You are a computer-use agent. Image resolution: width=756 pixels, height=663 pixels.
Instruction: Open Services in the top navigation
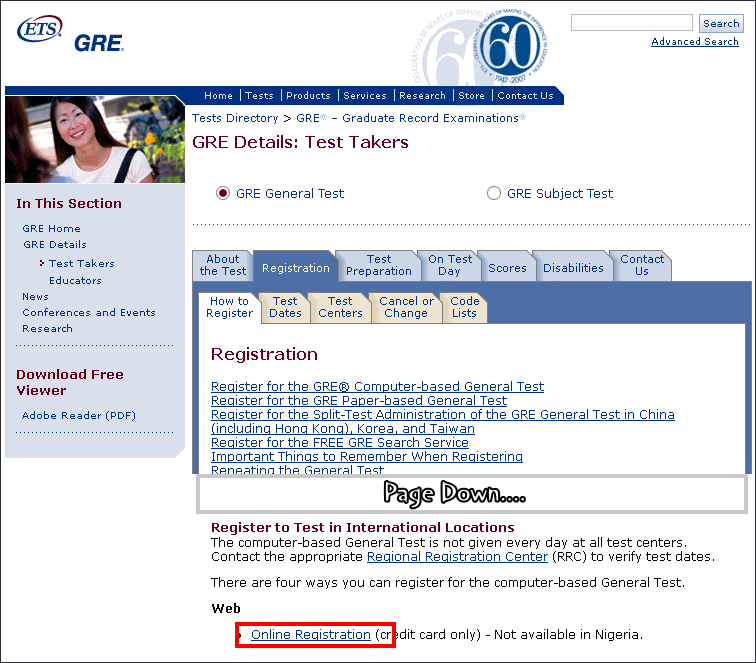pyautogui.click(x=365, y=95)
